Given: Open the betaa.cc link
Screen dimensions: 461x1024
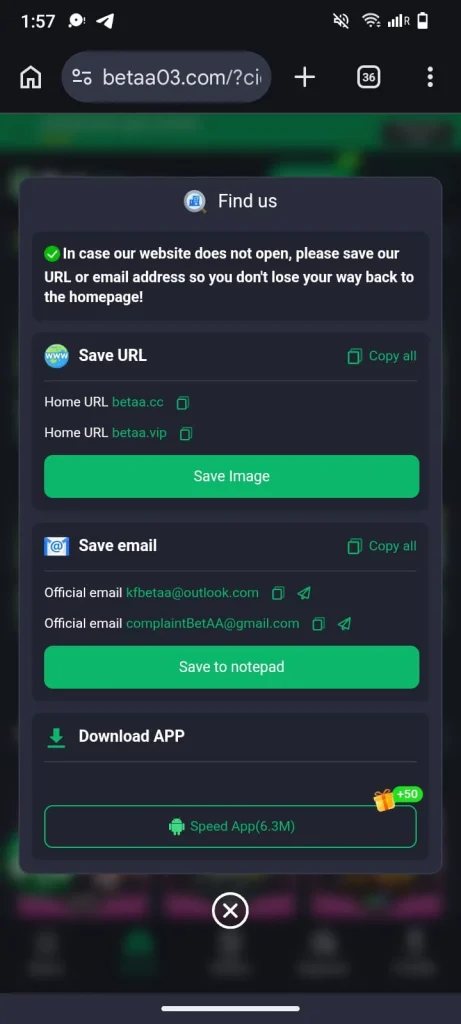Looking at the screenshot, I should coord(138,402).
